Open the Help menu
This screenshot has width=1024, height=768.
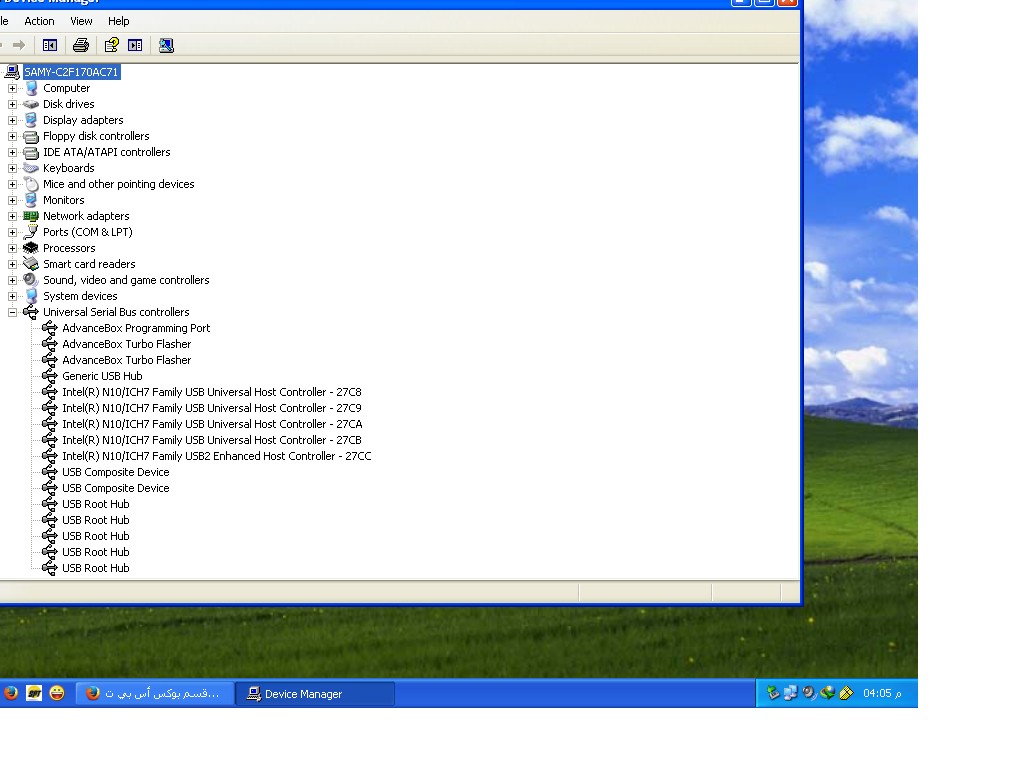coord(118,21)
